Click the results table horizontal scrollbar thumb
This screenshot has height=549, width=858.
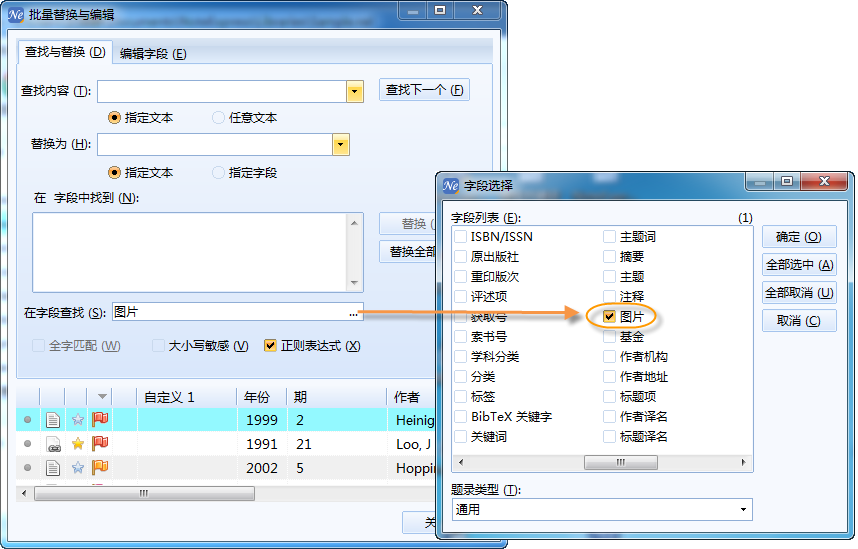pos(144,494)
